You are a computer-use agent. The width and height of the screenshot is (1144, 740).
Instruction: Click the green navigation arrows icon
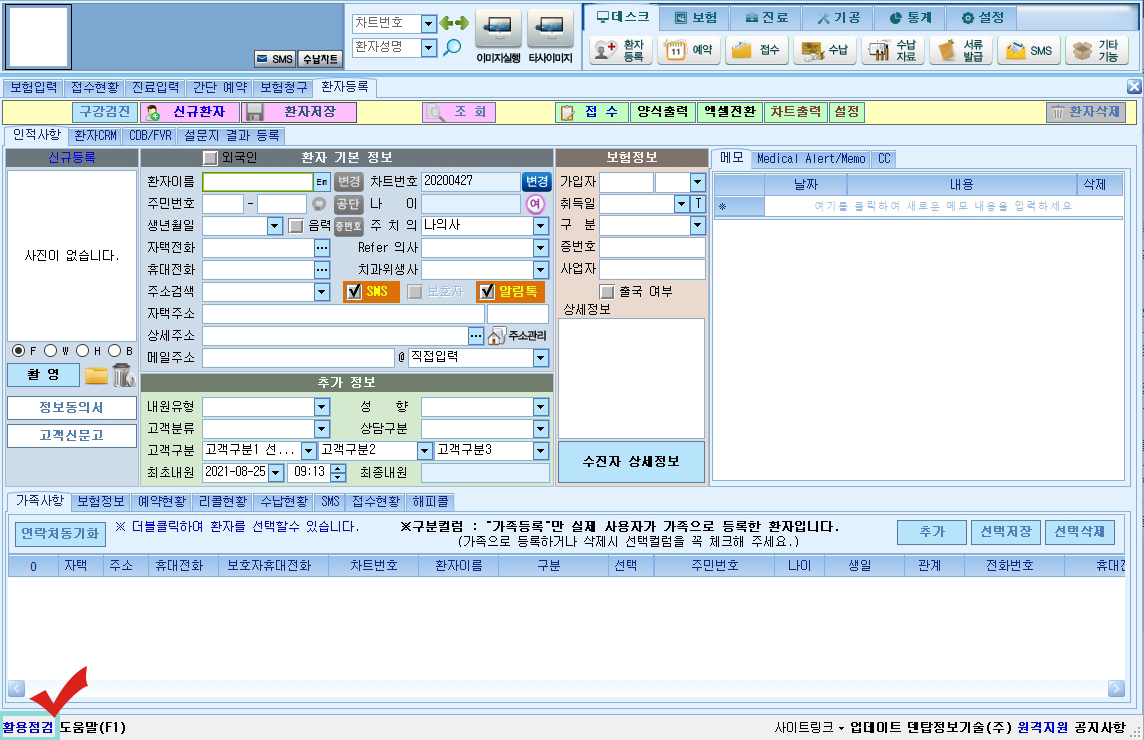point(454,23)
